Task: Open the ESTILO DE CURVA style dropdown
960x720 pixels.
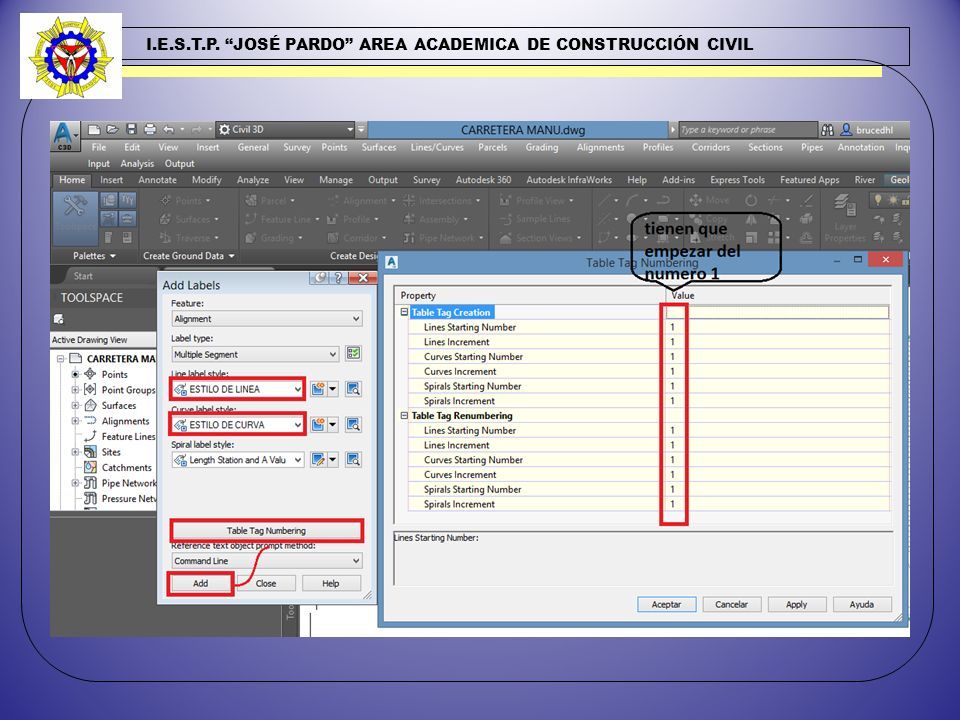Action: (238, 425)
